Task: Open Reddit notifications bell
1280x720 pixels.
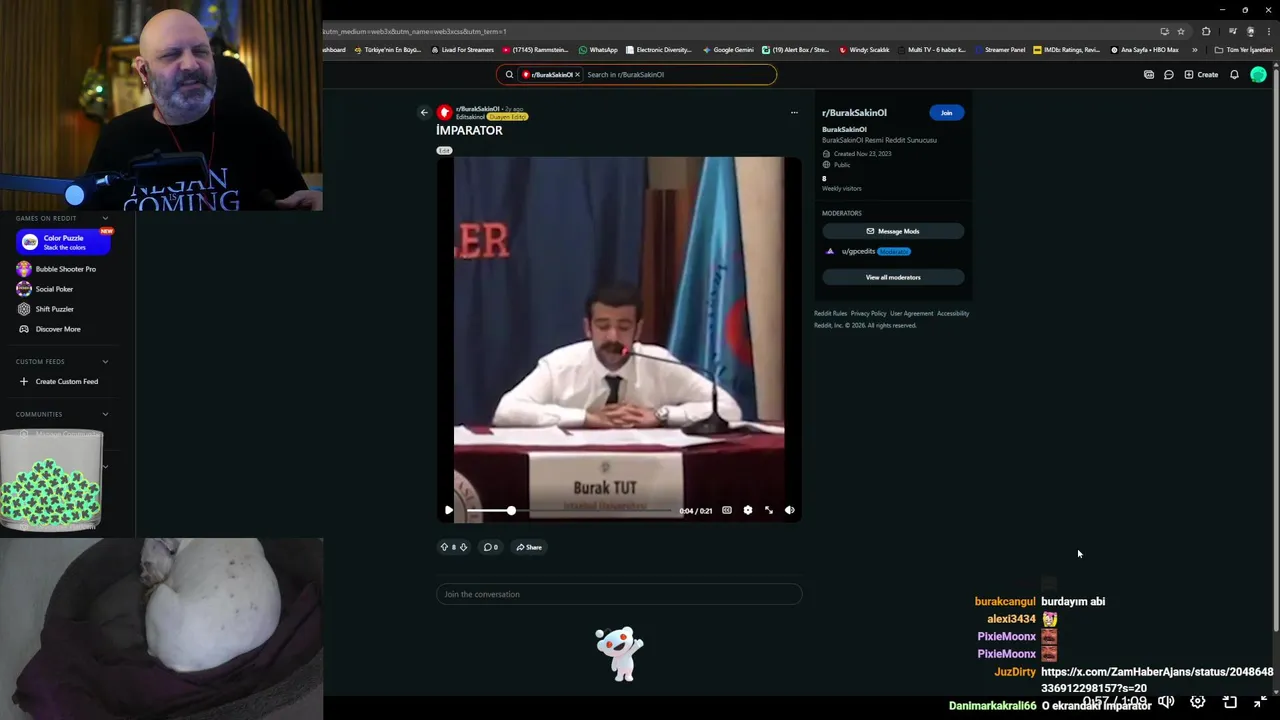Action: click(x=1234, y=74)
